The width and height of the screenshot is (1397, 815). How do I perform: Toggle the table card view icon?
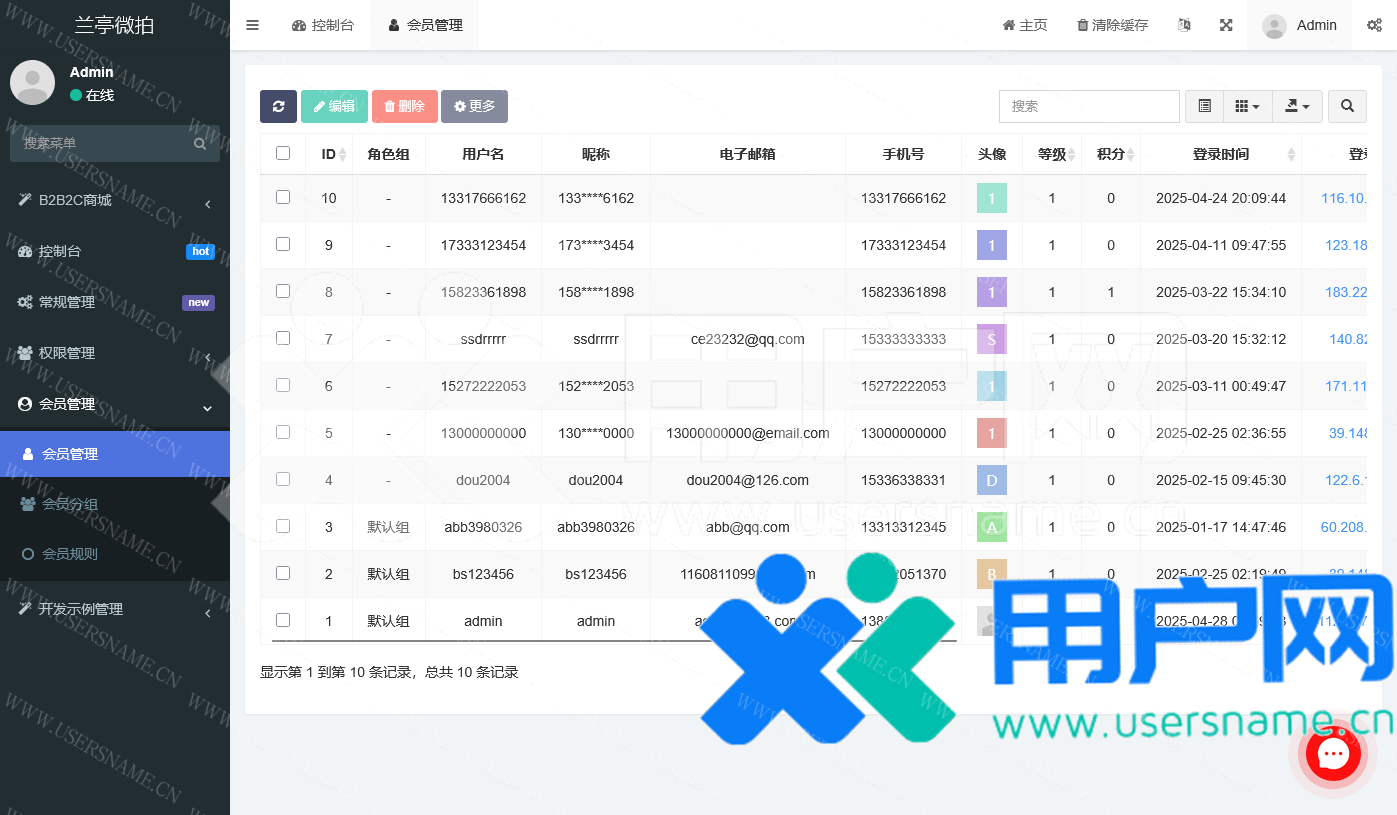pyautogui.click(x=1204, y=106)
